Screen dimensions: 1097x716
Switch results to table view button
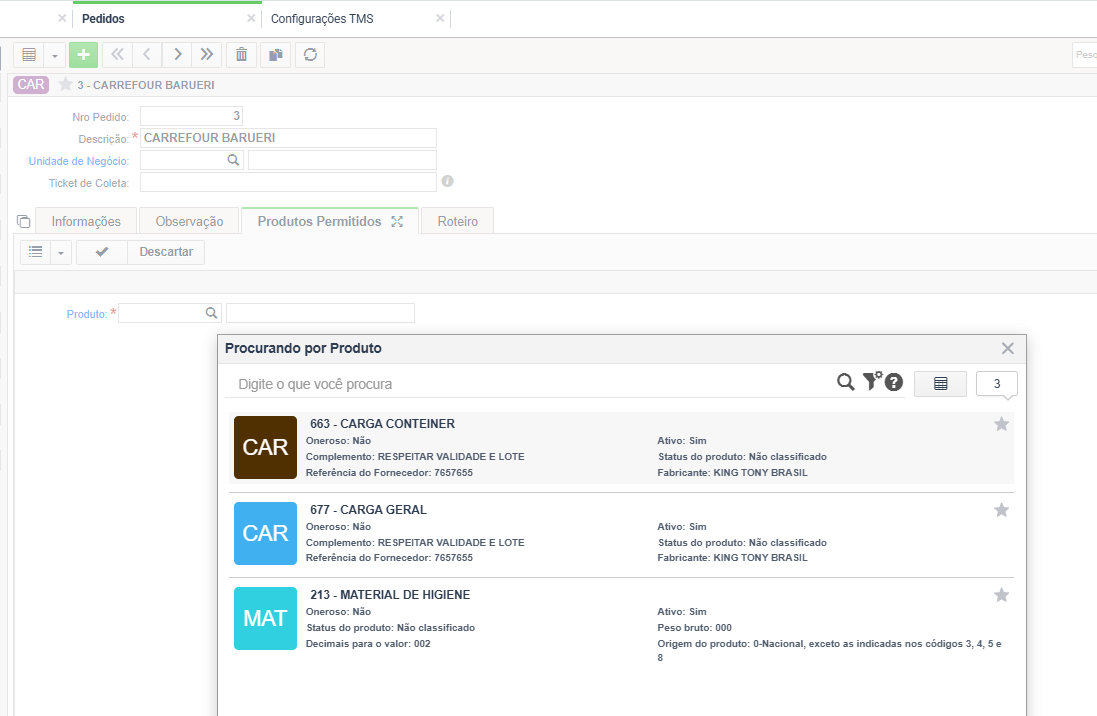click(x=940, y=384)
